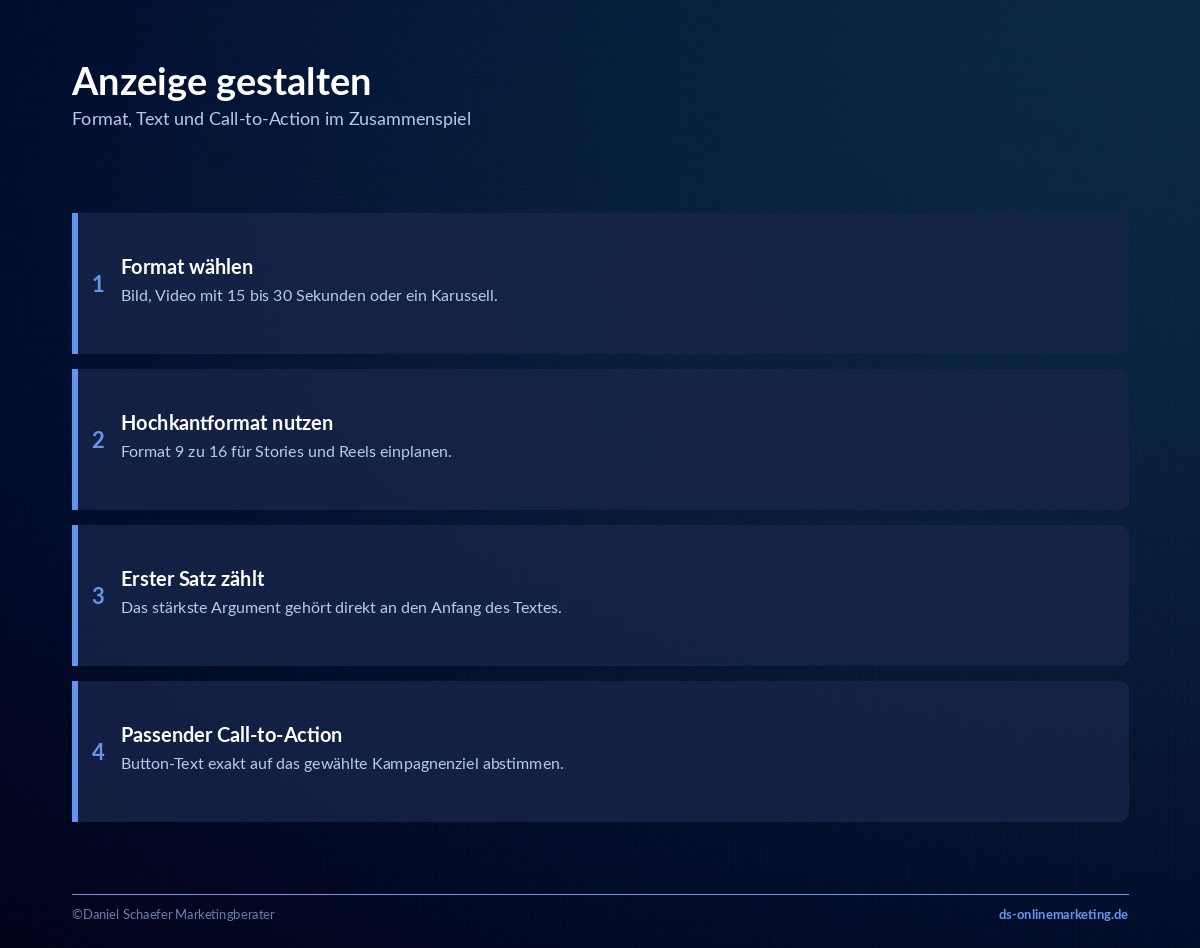
Task: Click step number 2 beside 'Hochkantformat nutzen'
Action: coord(98,440)
